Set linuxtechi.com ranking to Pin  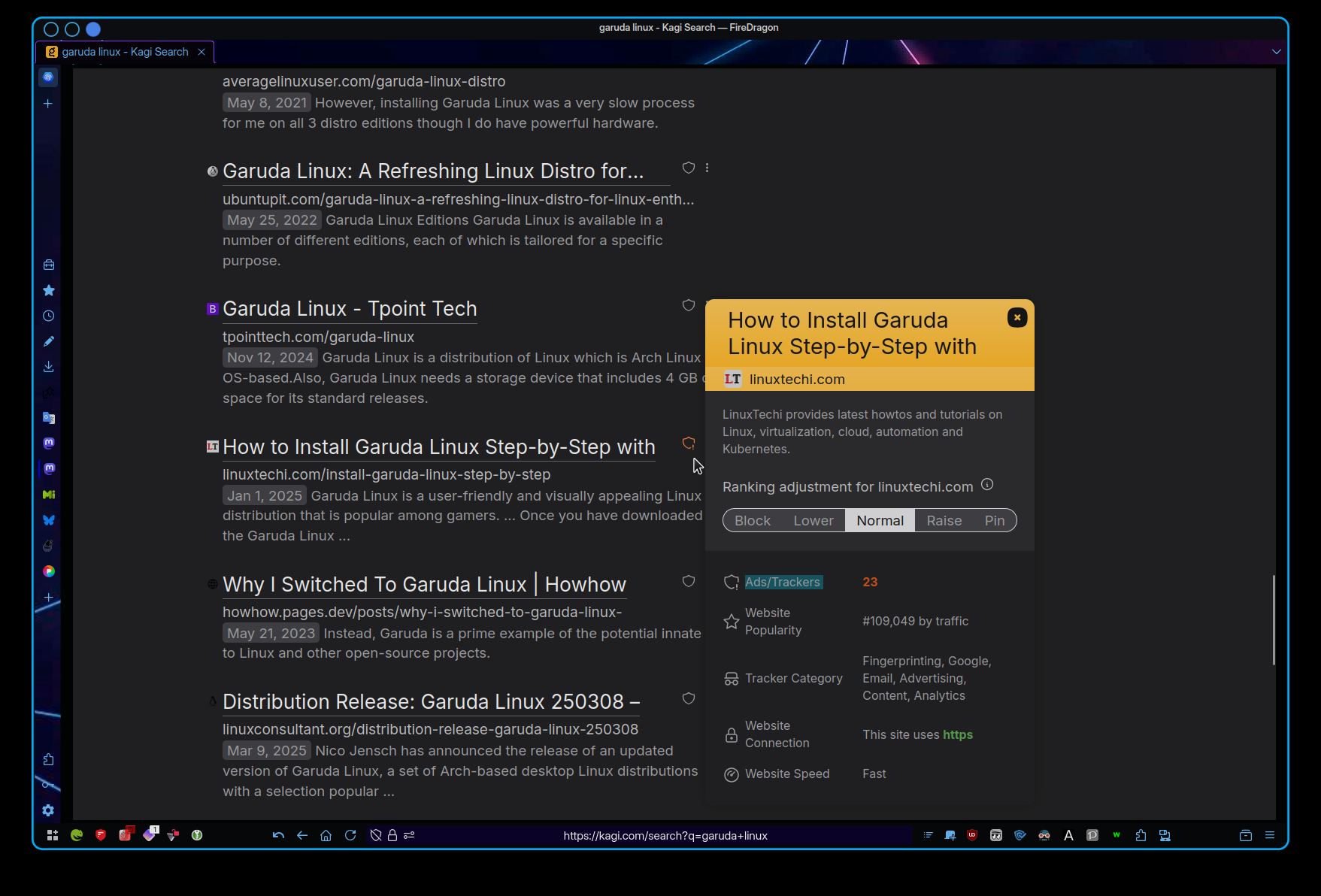[995, 521]
